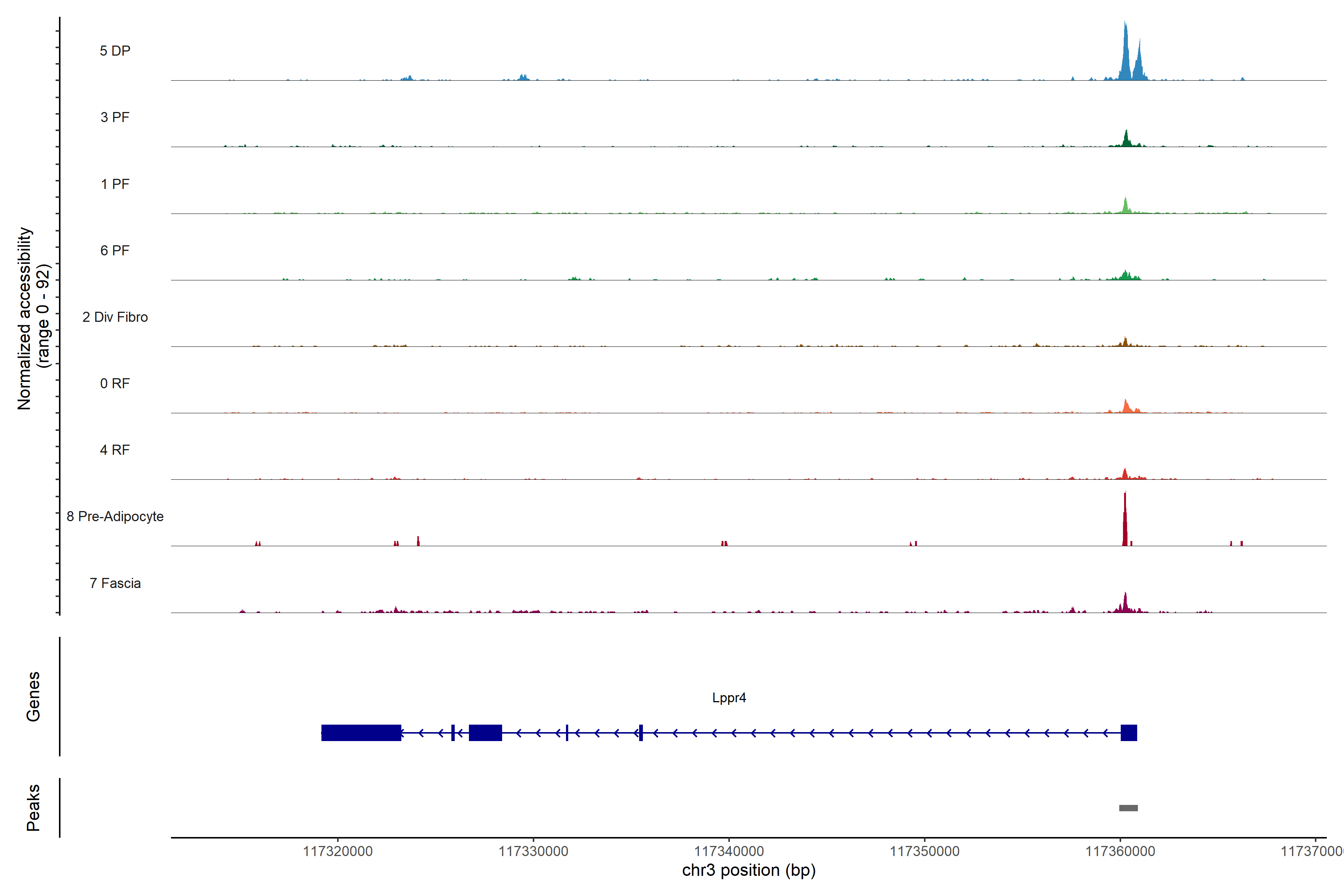Click the Genes panel label
This screenshot has height=896, width=1344.
click(33, 697)
